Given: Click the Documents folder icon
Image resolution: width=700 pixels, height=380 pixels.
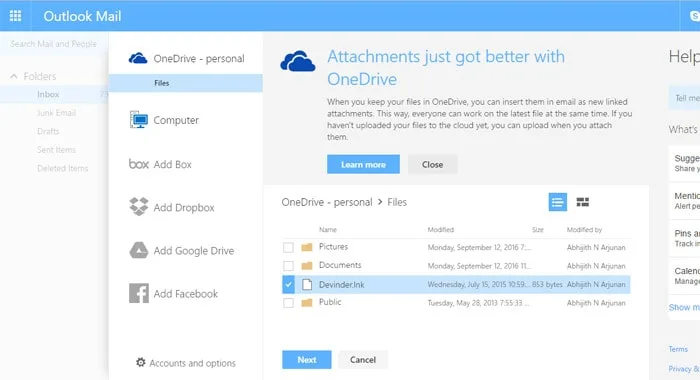Looking at the screenshot, I should pos(307,266).
